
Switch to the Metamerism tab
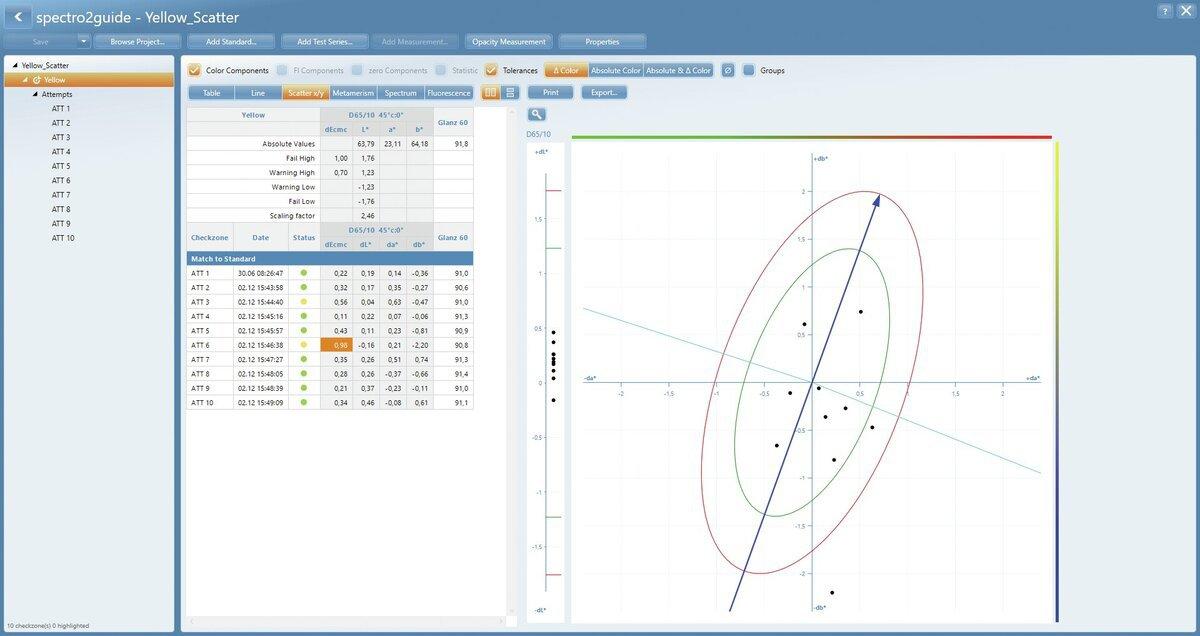click(353, 93)
